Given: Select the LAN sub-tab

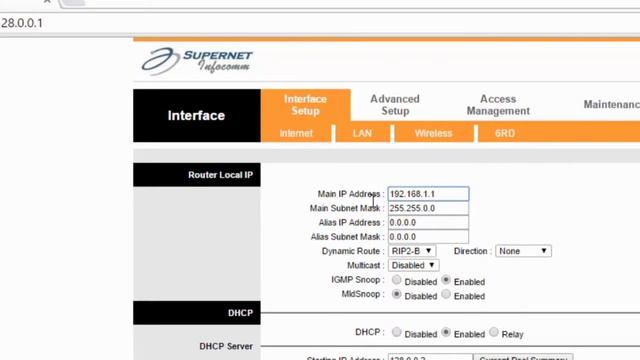Looking at the screenshot, I should pyautogui.click(x=362, y=133).
